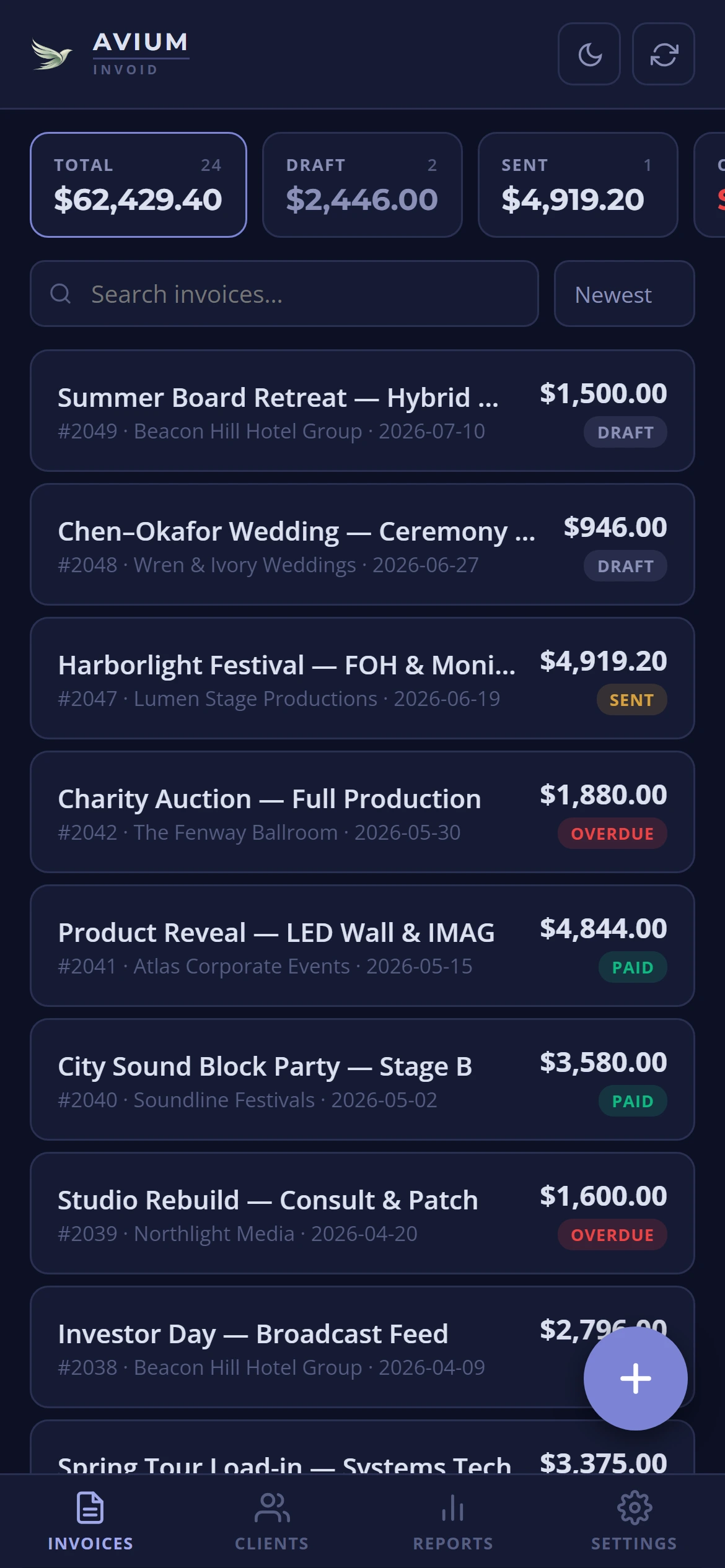Tap the floating plus button to add an invoice
Screen dimensions: 725x1568
[635, 1379]
